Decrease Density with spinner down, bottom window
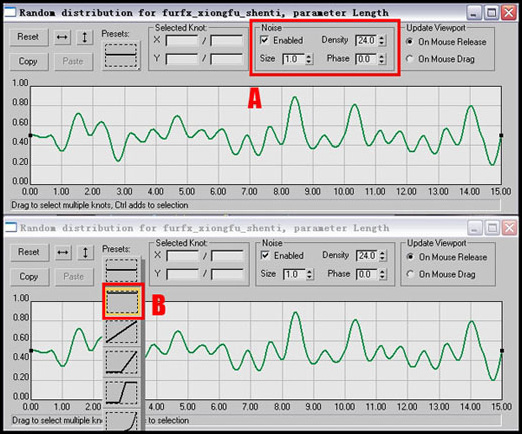The height and width of the screenshot is (434, 522). pos(383,259)
